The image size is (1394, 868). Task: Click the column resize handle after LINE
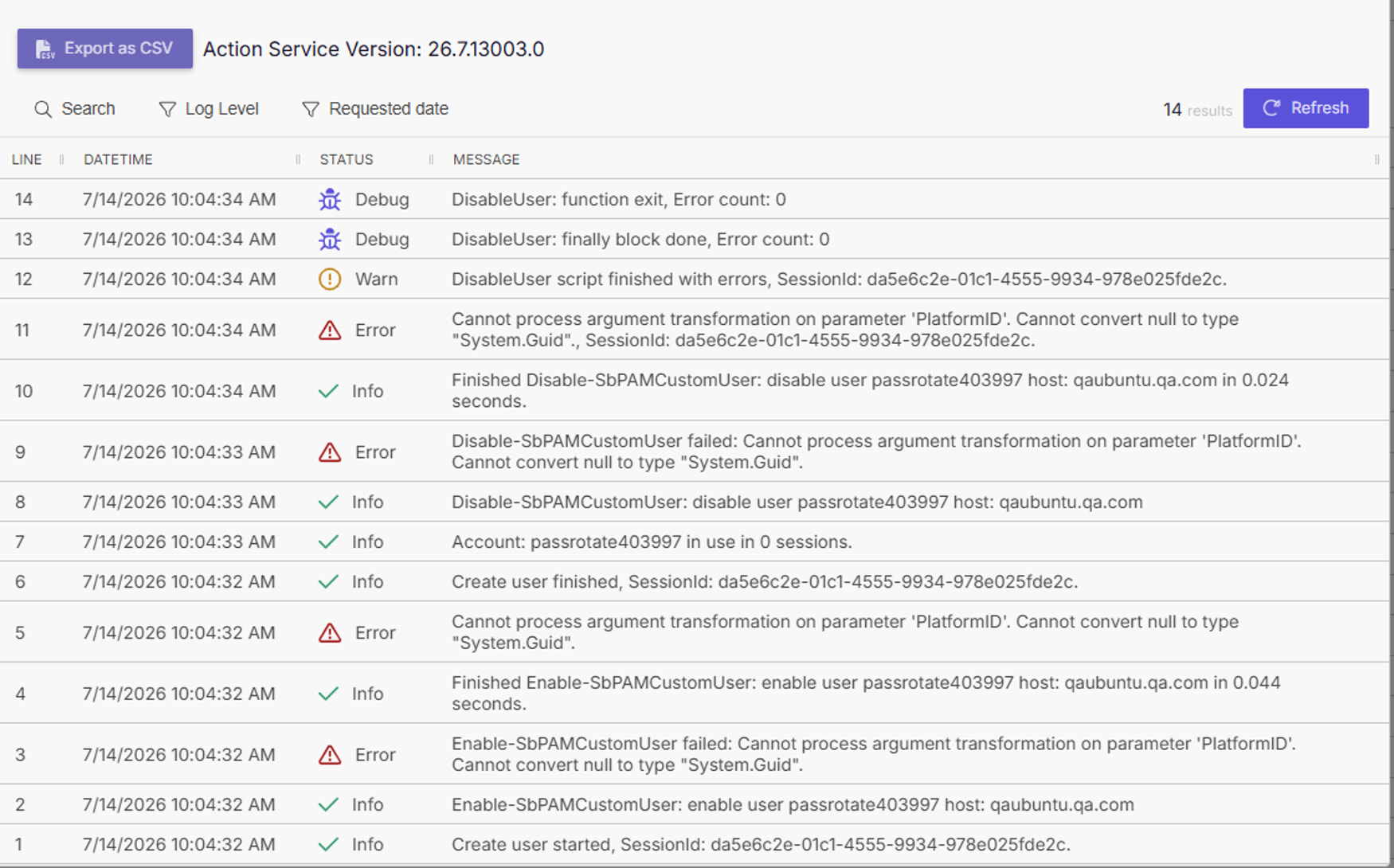tap(61, 159)
